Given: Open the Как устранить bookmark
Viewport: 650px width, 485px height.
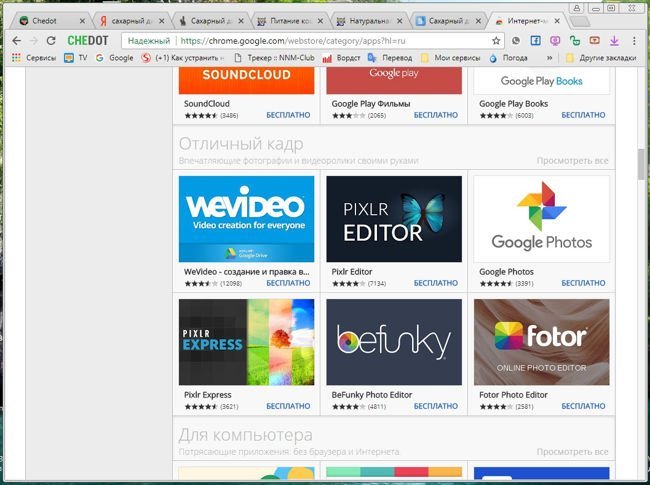Looking at the screenshot, I should point(183,58).
